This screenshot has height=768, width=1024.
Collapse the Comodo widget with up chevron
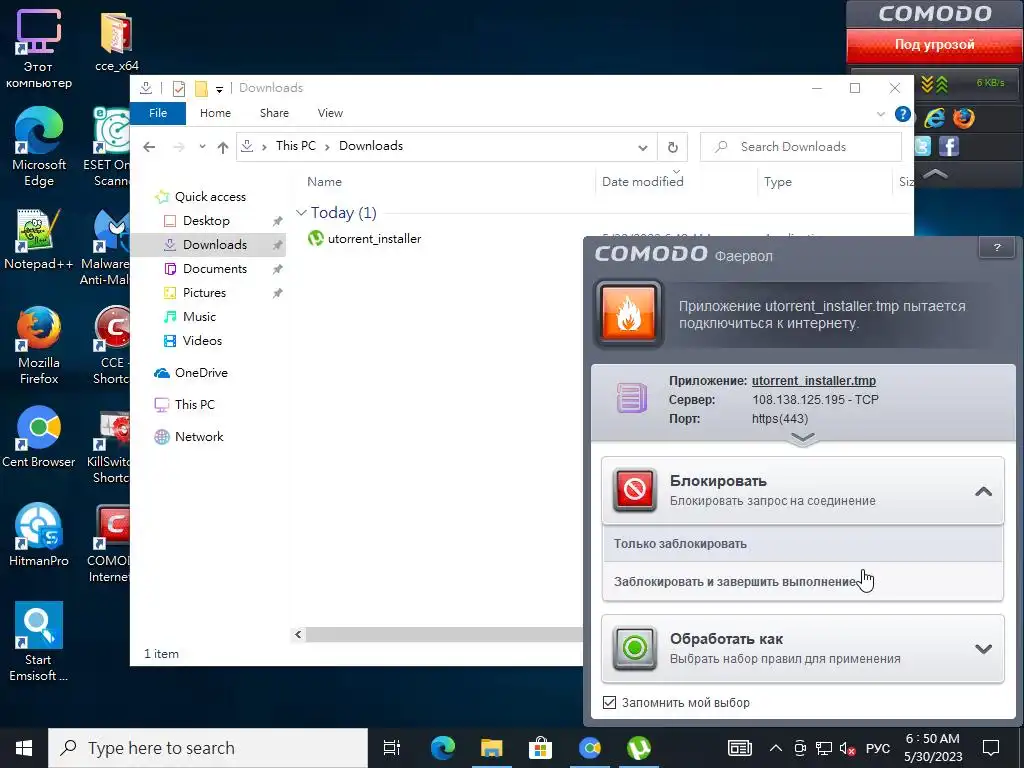(935, 174)
